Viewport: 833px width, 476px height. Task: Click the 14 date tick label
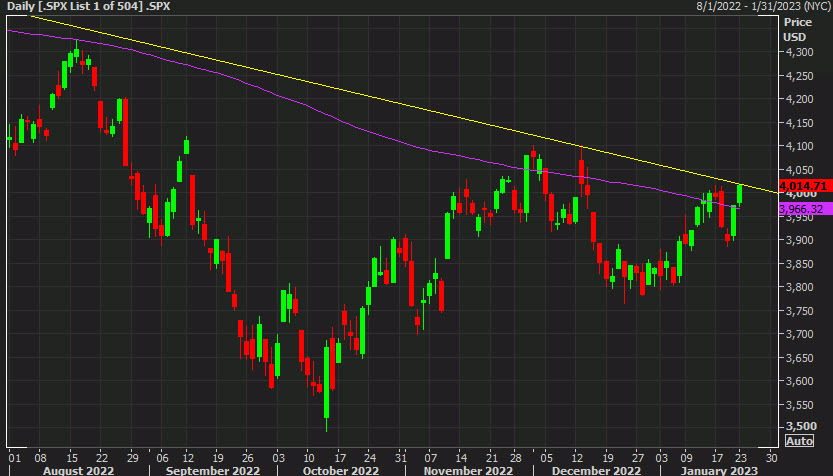[x=462, y=458]
